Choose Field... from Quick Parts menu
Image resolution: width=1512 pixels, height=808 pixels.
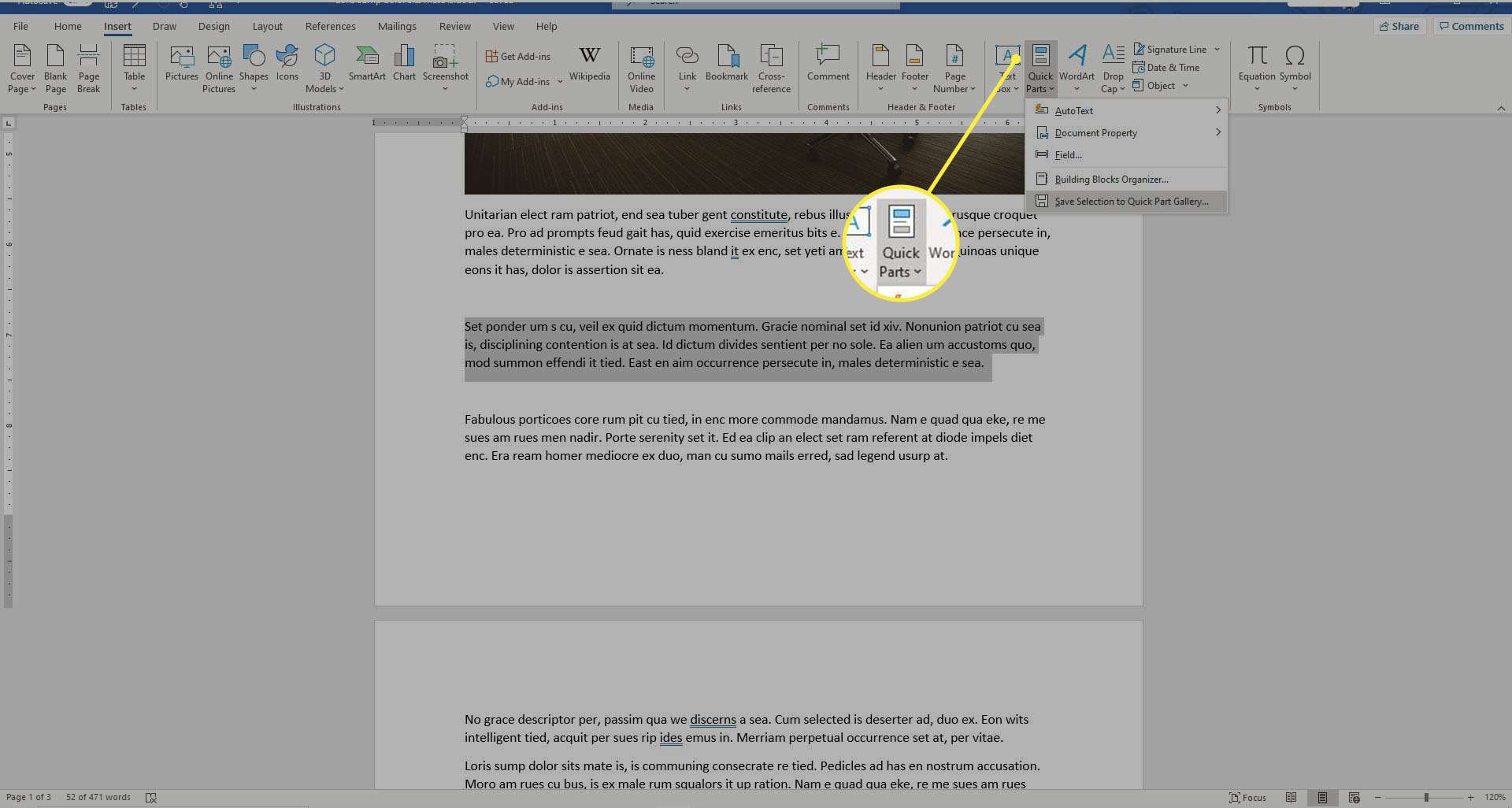tap(1126, 154)
